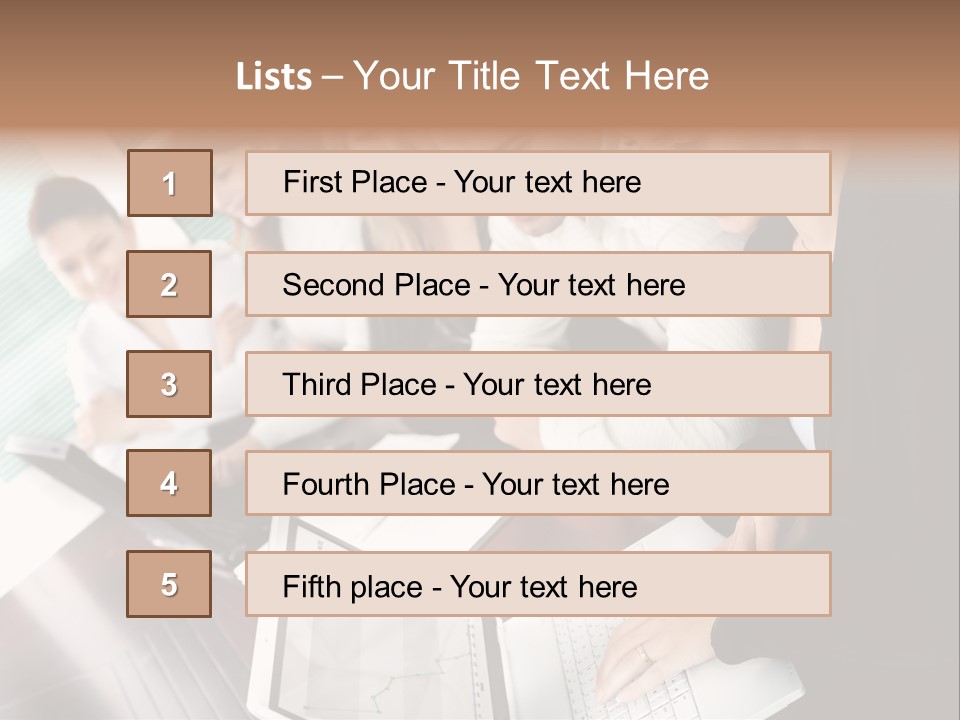The height and width of the screenshot is (720, 960).
Task: Click 'Your Title Text Here' in title
Action: [531, 76]
